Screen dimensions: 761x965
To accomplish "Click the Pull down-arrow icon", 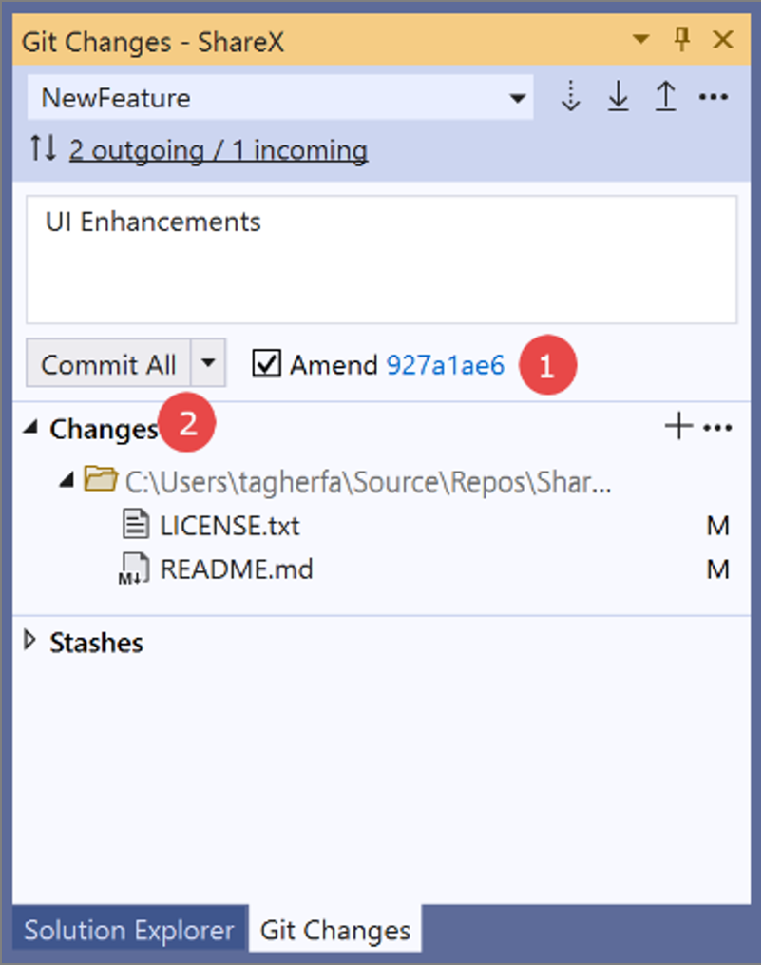I will 619,98.
